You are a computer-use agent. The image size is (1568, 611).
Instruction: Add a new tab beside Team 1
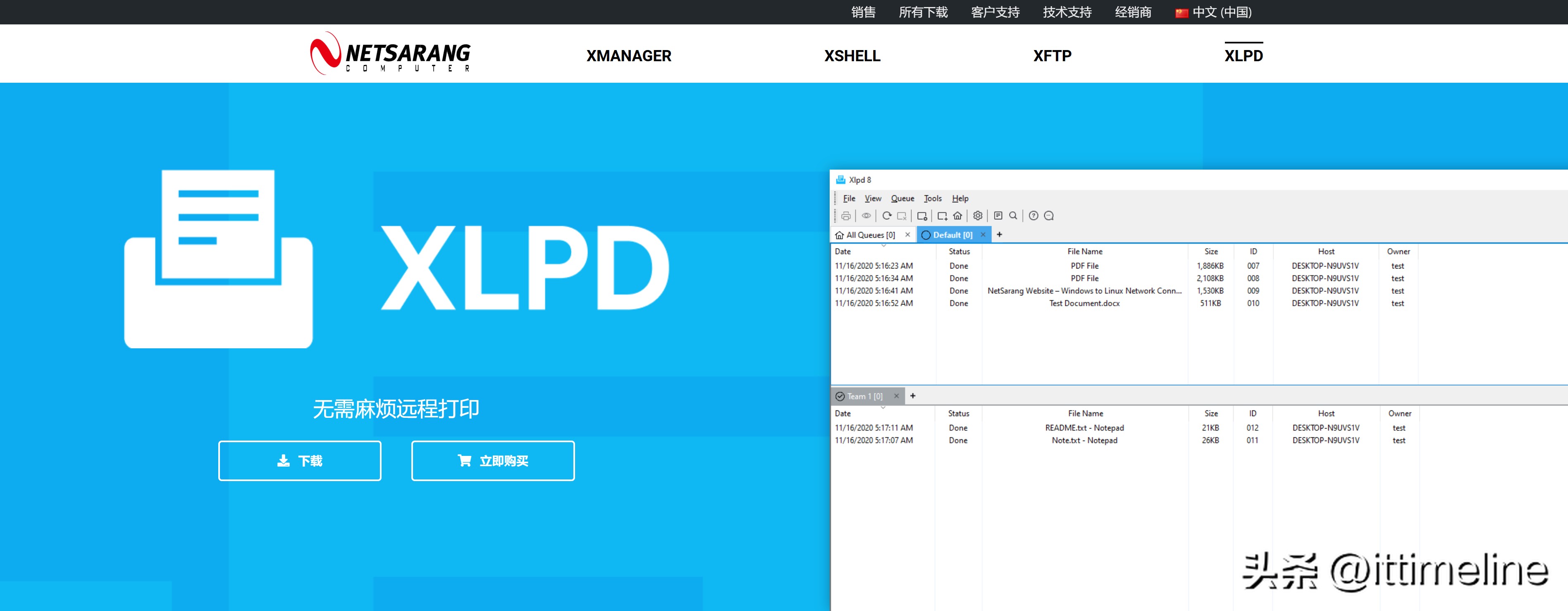(912, 396)
